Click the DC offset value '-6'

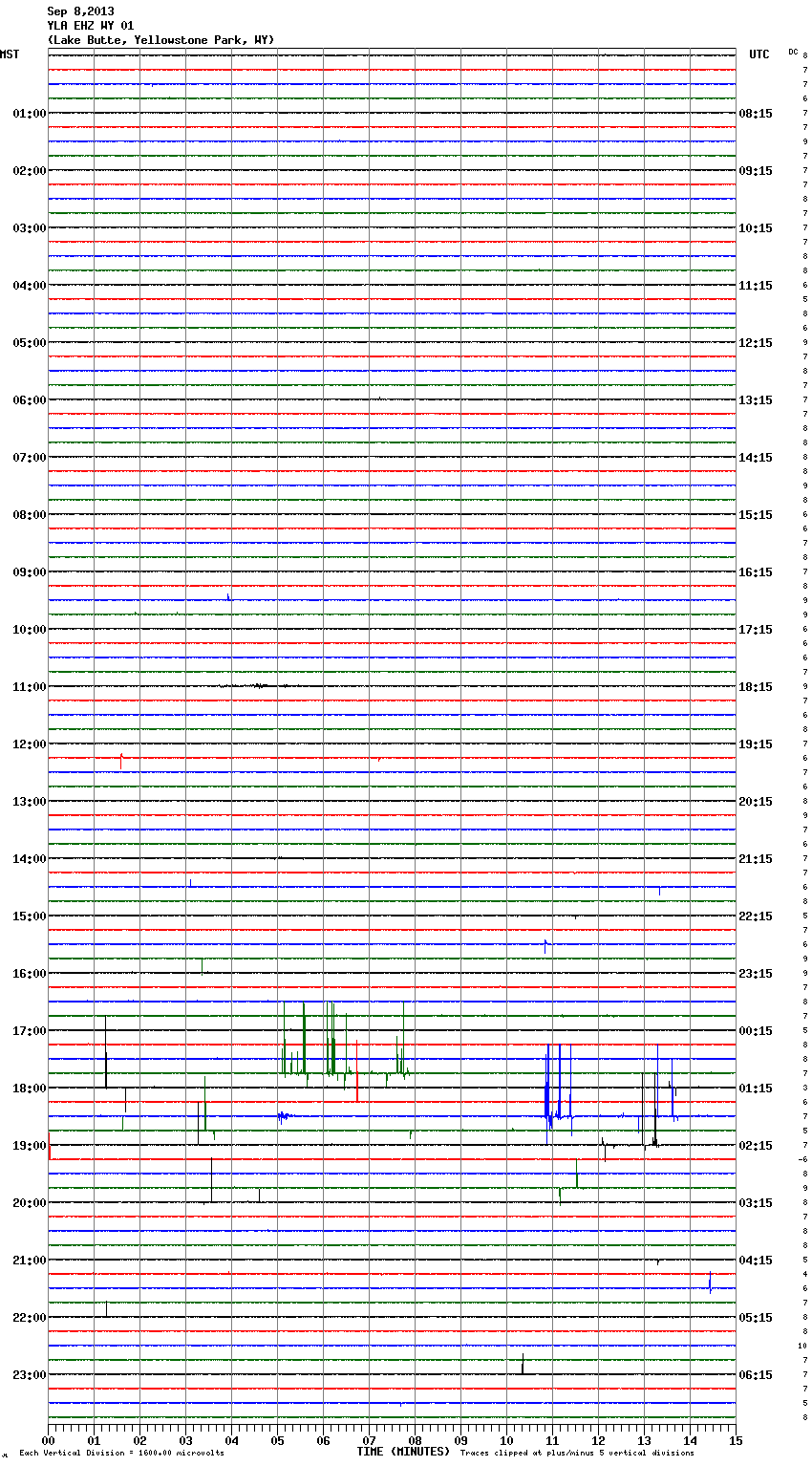tap(803, 1159)
